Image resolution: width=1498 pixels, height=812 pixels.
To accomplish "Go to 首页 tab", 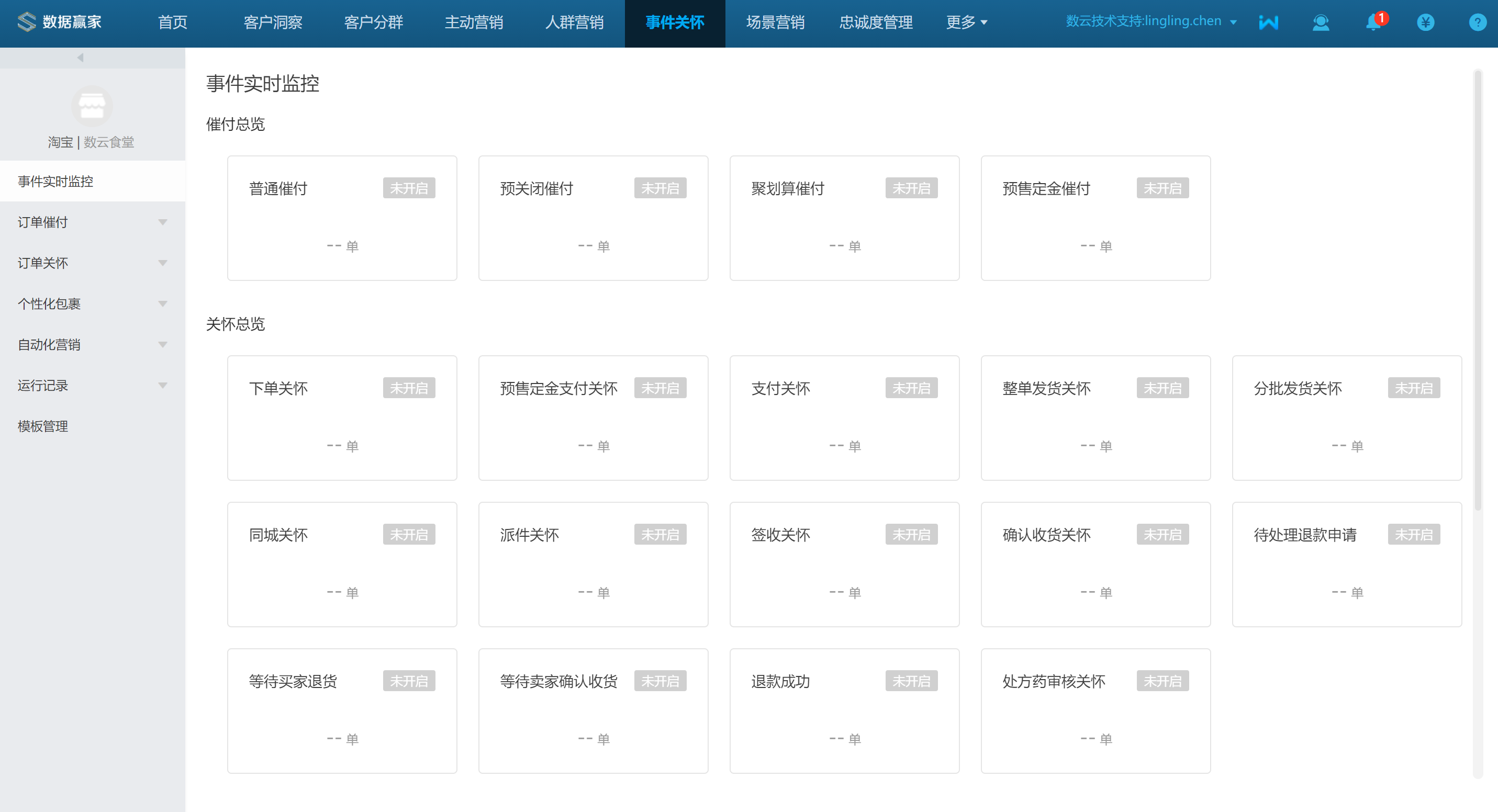I will [173, 22].
